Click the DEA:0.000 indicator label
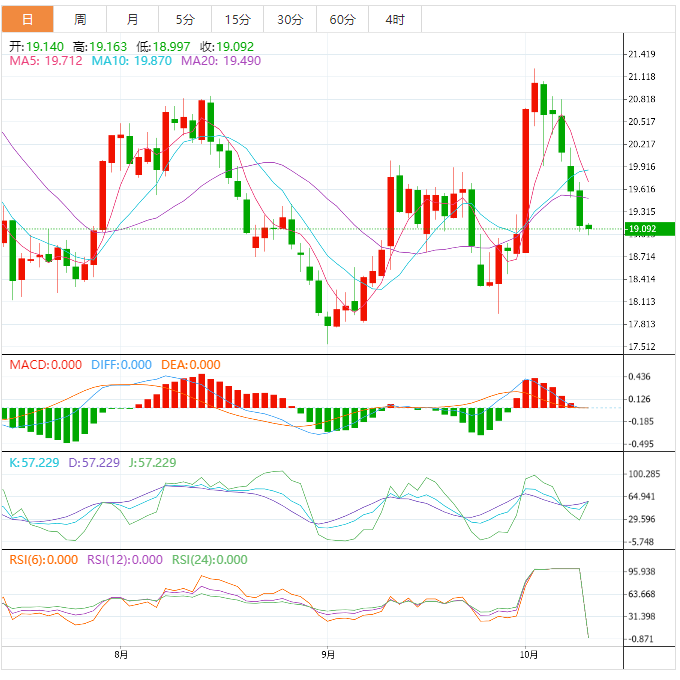This screenshot has height=680, width=680. [191, 365]
